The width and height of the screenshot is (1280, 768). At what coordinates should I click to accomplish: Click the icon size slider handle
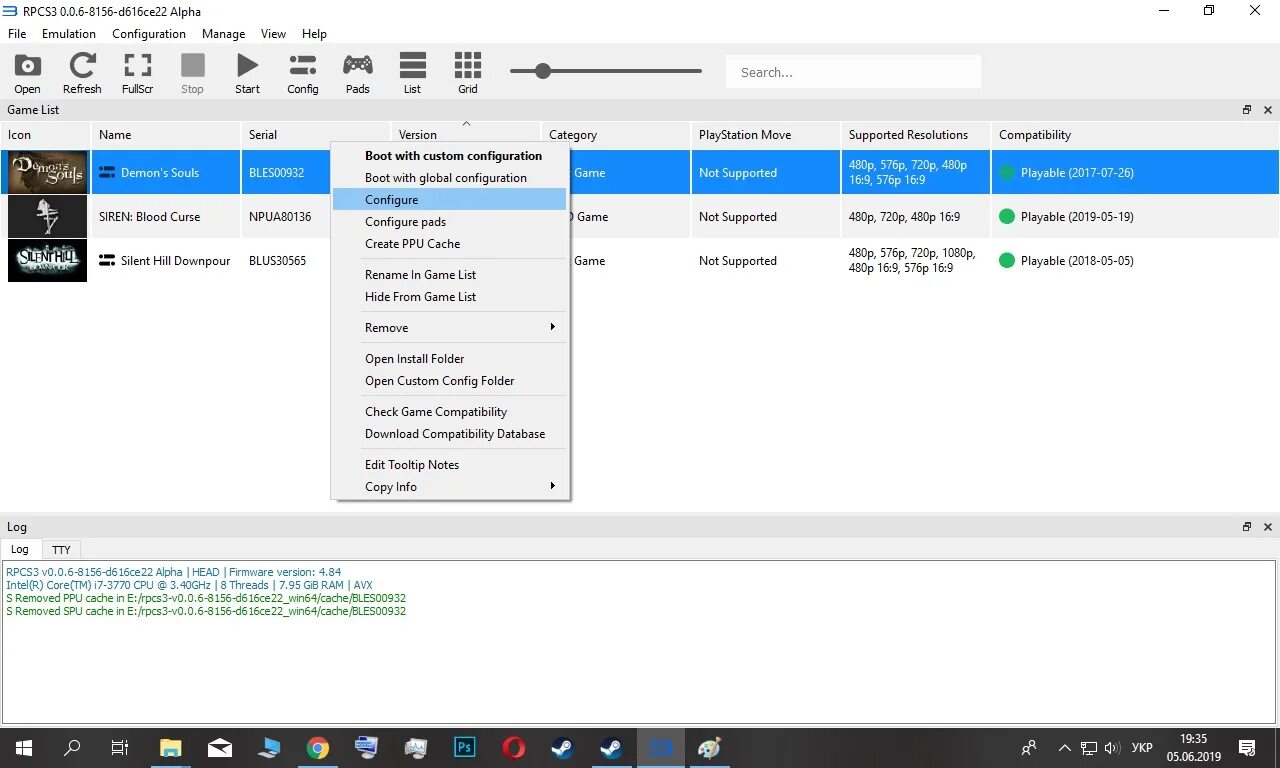pyautogui.click(x=542, y=71)
